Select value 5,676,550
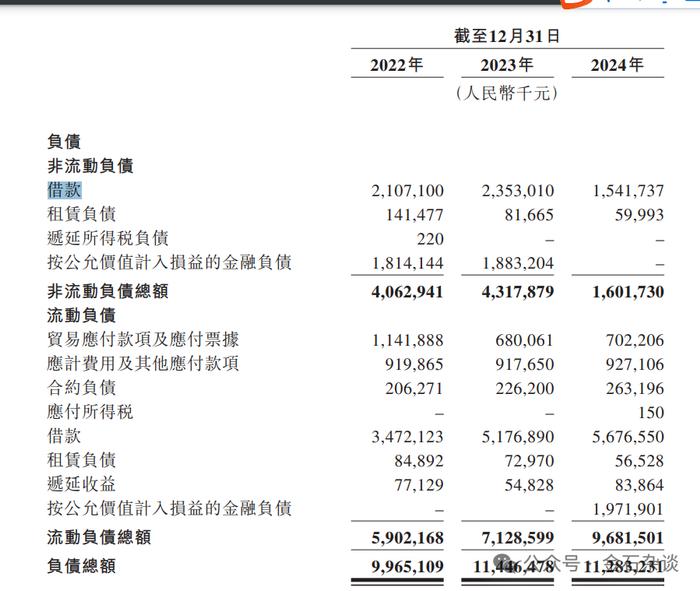 tap(628, 437)
